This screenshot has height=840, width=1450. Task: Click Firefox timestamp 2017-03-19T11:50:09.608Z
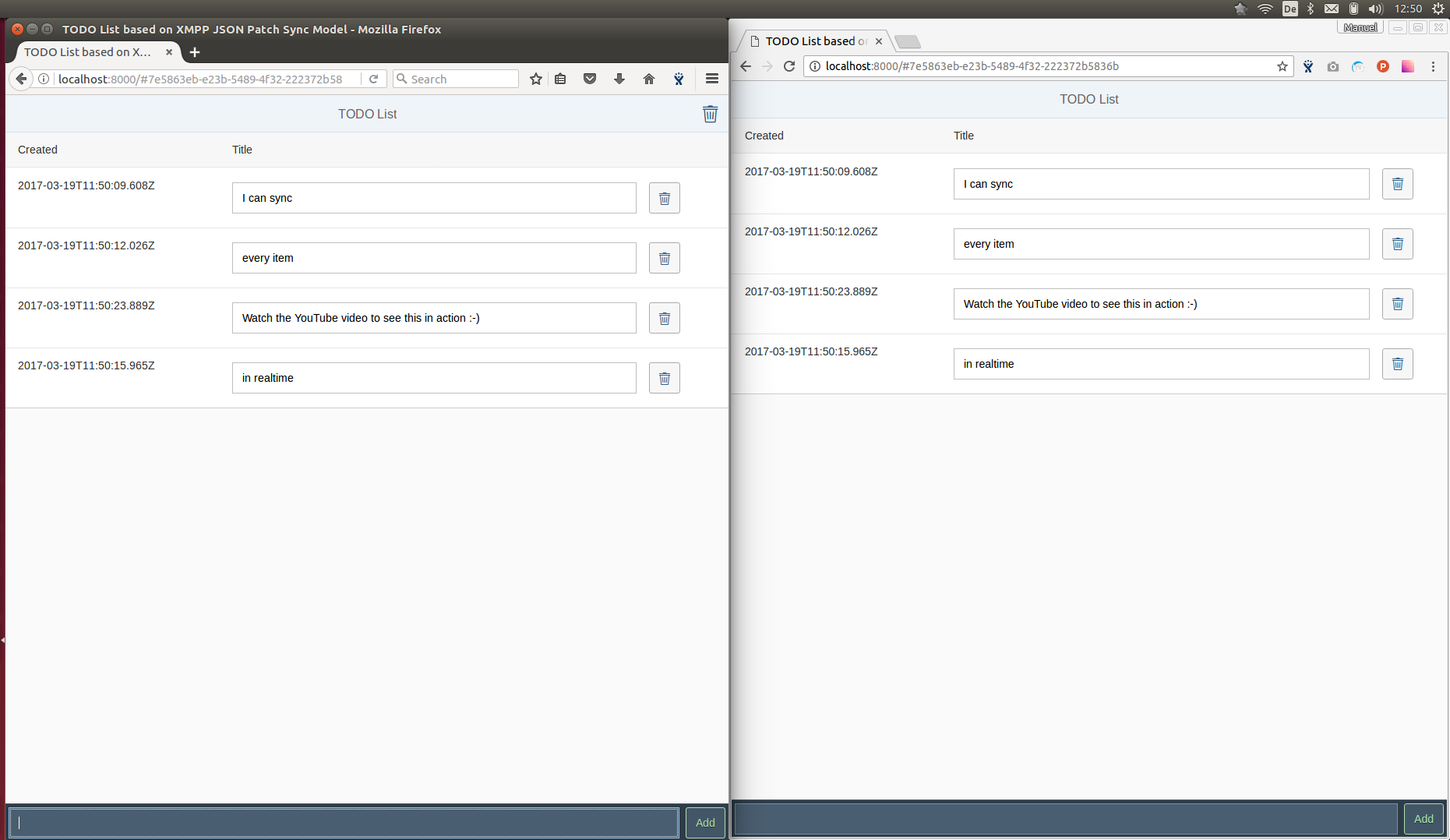coord(86,185)
